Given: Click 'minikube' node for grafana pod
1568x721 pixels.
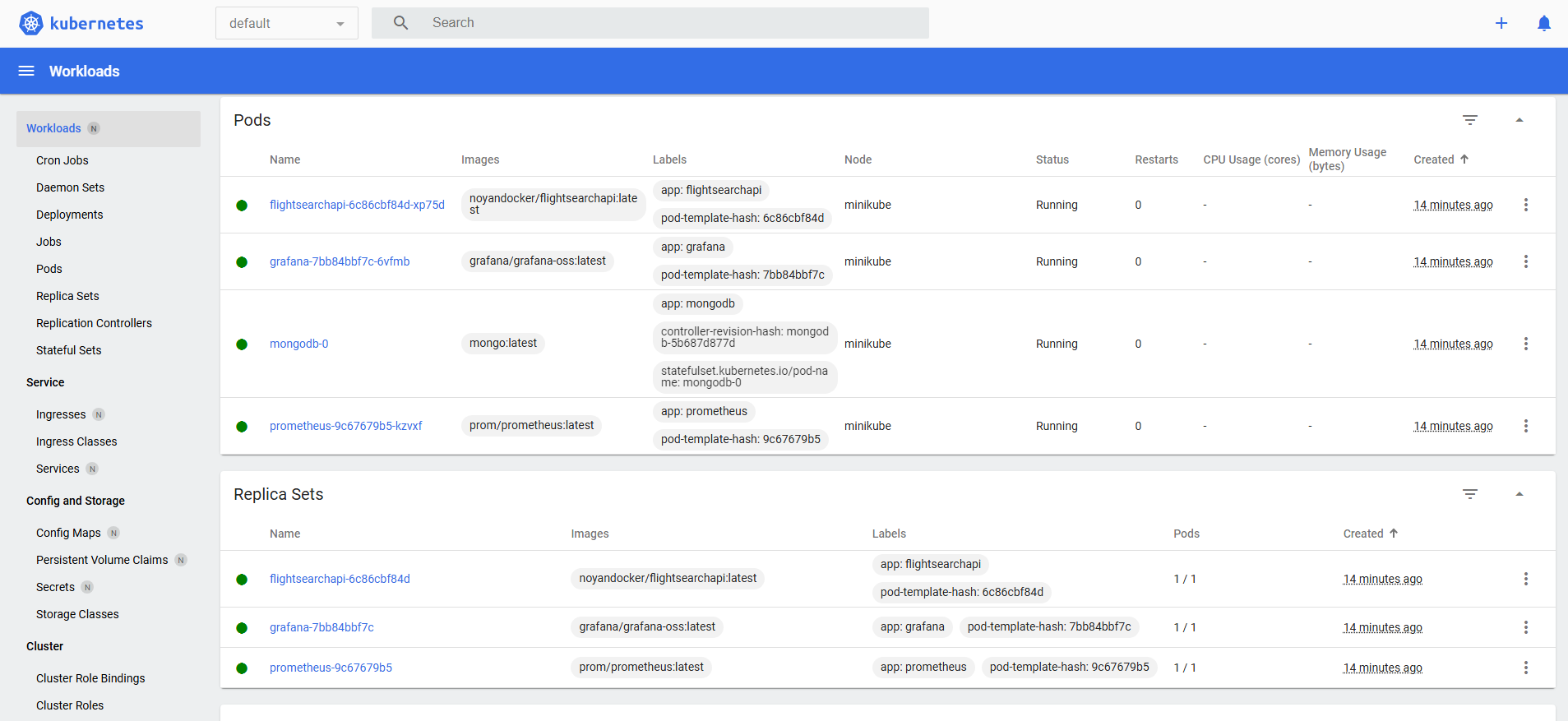Looking at the screenshot, I should 867,261.
